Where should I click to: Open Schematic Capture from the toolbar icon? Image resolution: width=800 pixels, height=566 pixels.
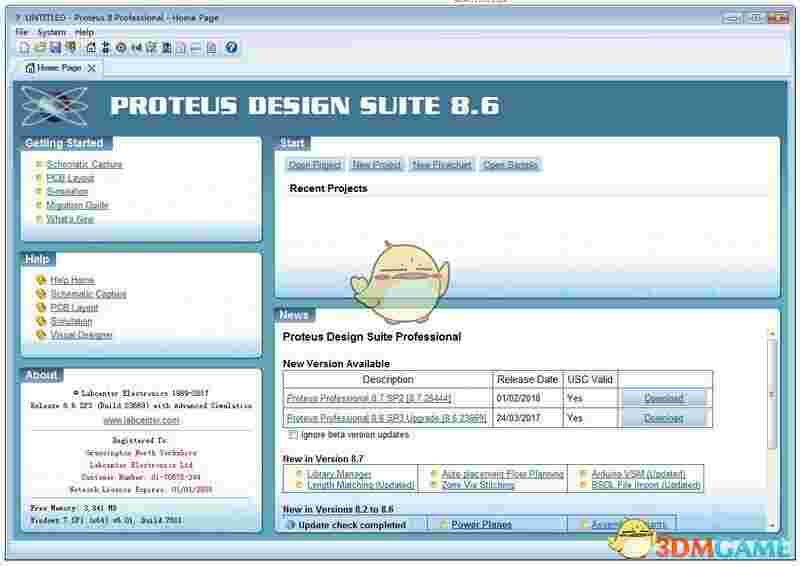pos(106,47)
